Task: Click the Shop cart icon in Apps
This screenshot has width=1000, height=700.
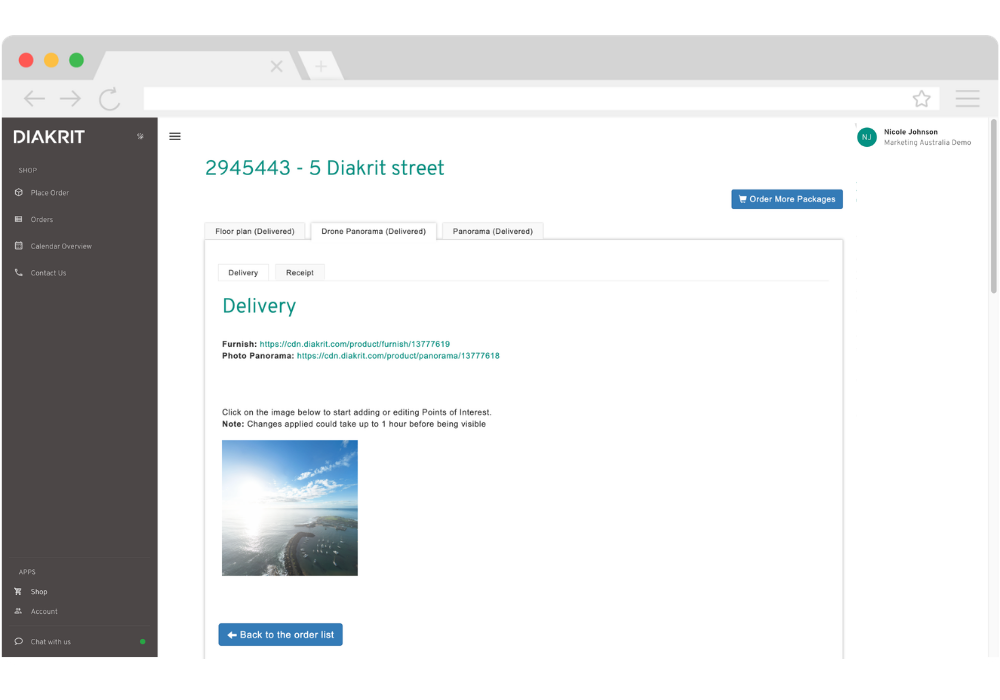Action: (x=18, y=591)
